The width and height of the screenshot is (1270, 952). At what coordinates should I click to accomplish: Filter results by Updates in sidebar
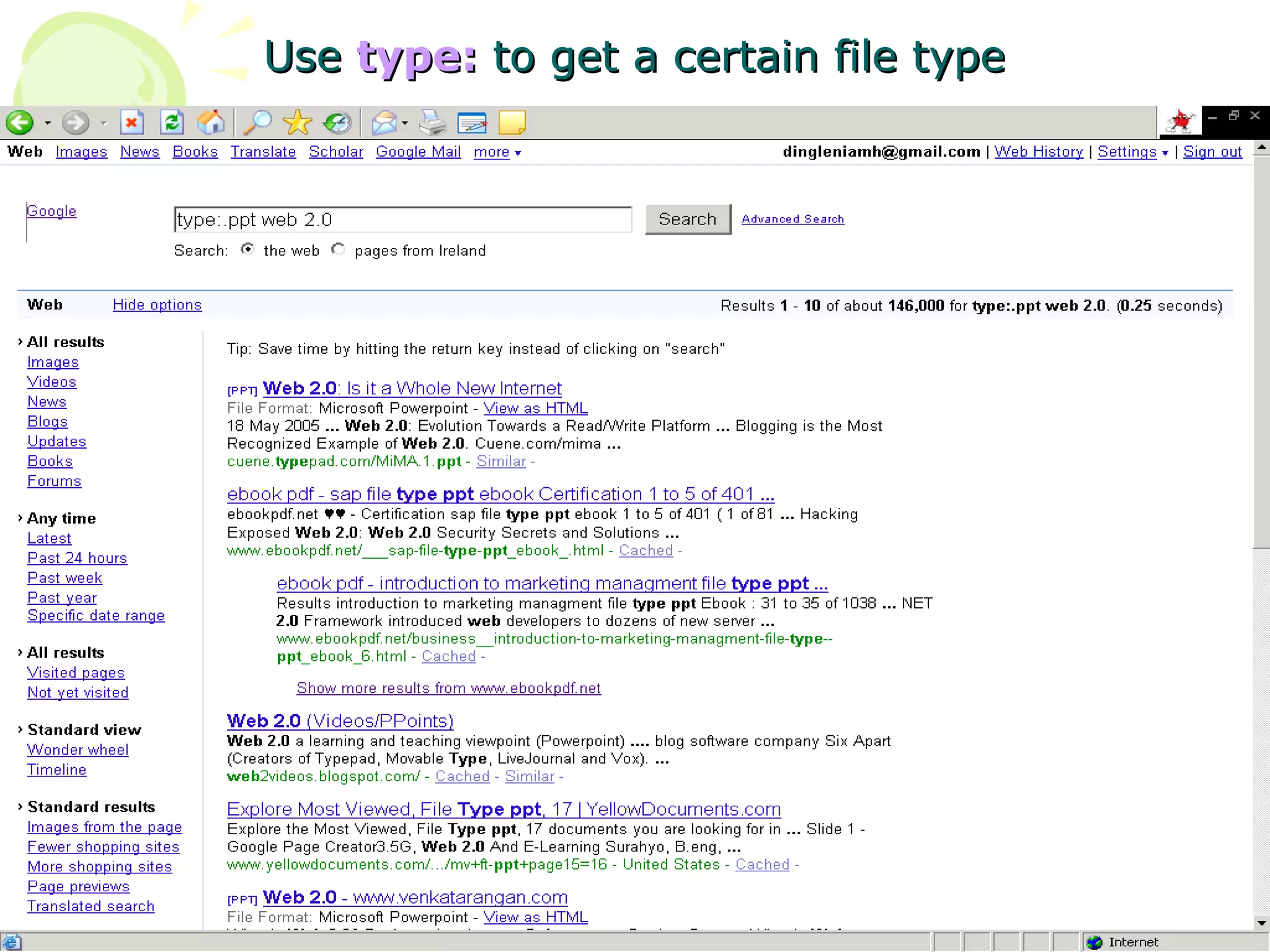(56, 441)
